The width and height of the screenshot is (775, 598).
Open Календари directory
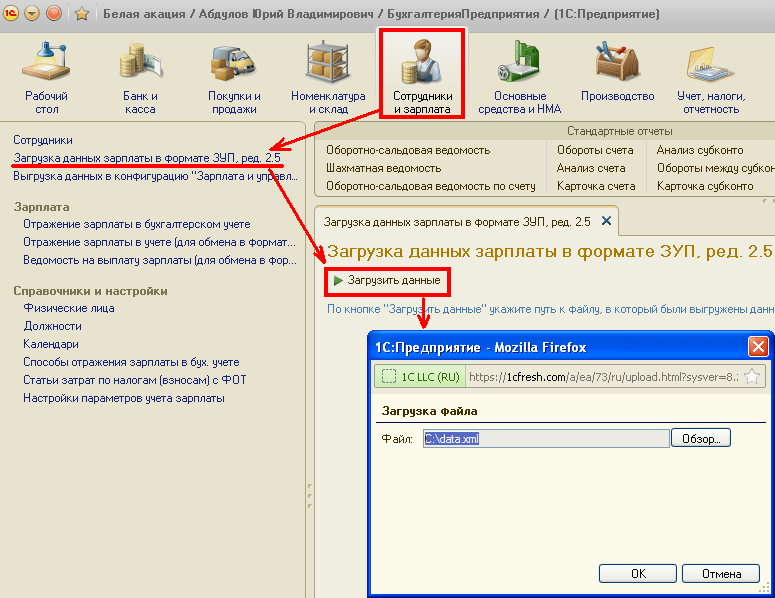(51, 344)
